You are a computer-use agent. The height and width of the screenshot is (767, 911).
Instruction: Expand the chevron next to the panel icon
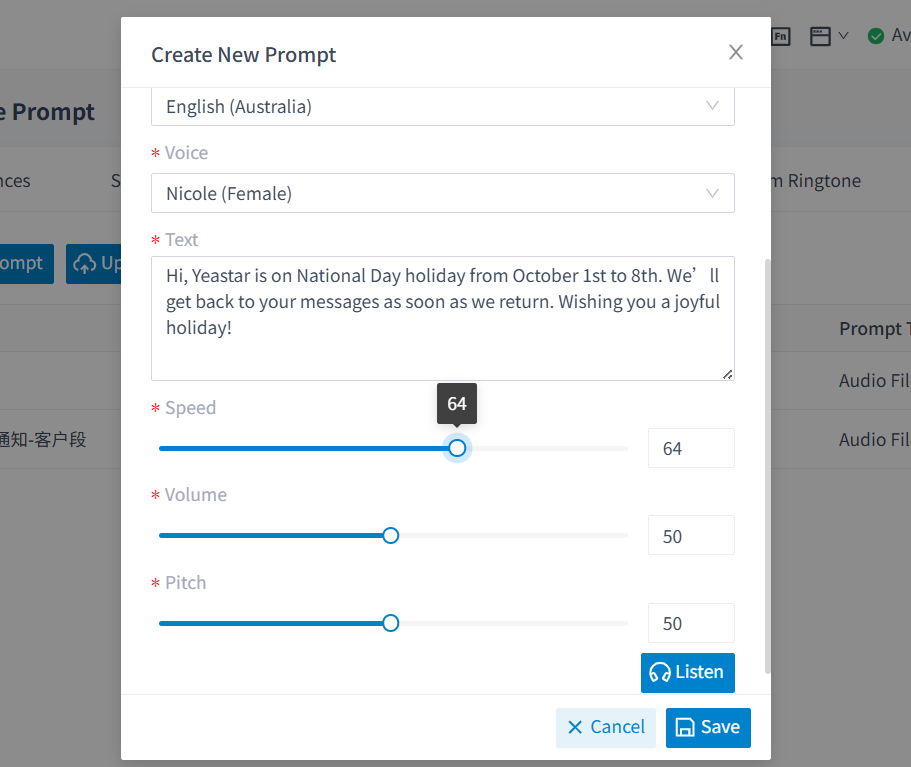click(x=843, y=35)
